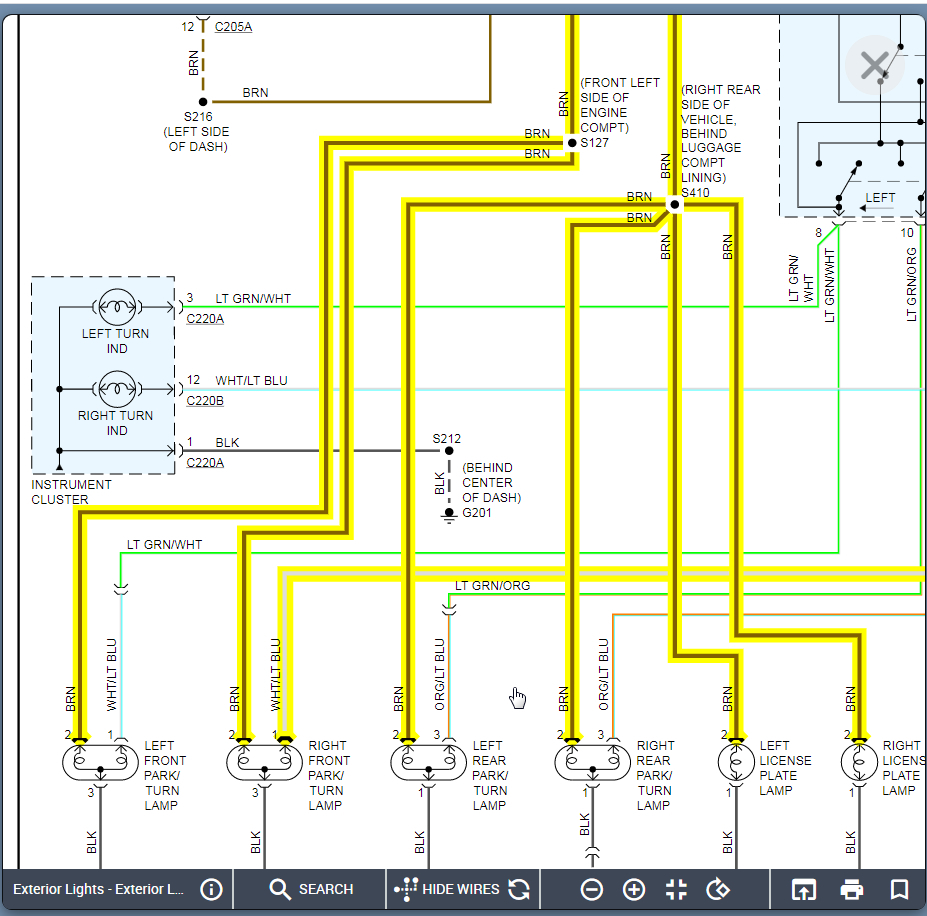Zoom out using the minus icon
927x916 pixels.
click(592, 889)
